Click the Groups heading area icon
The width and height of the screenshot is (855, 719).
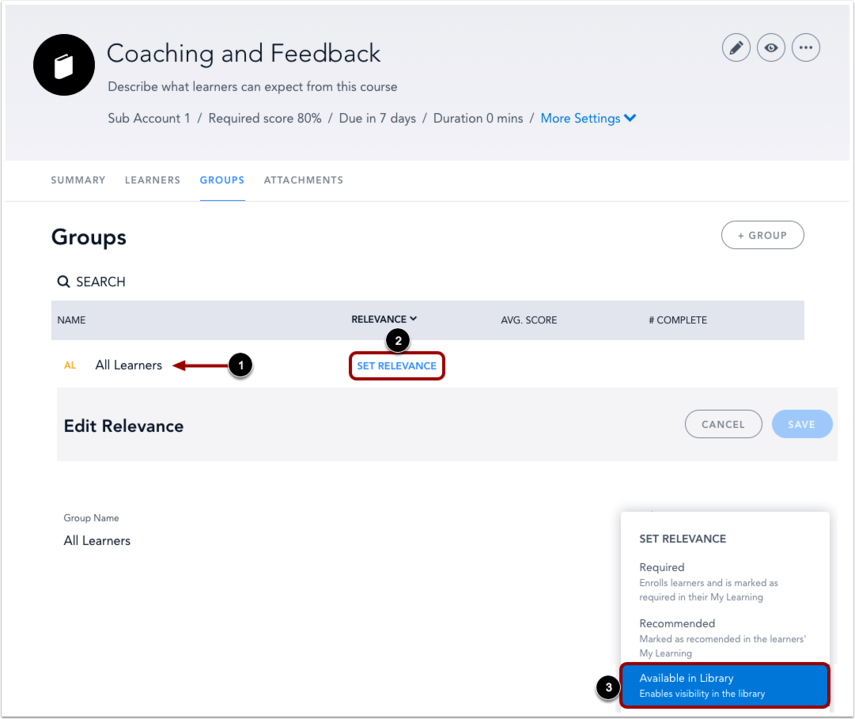(x=88, y=237)
